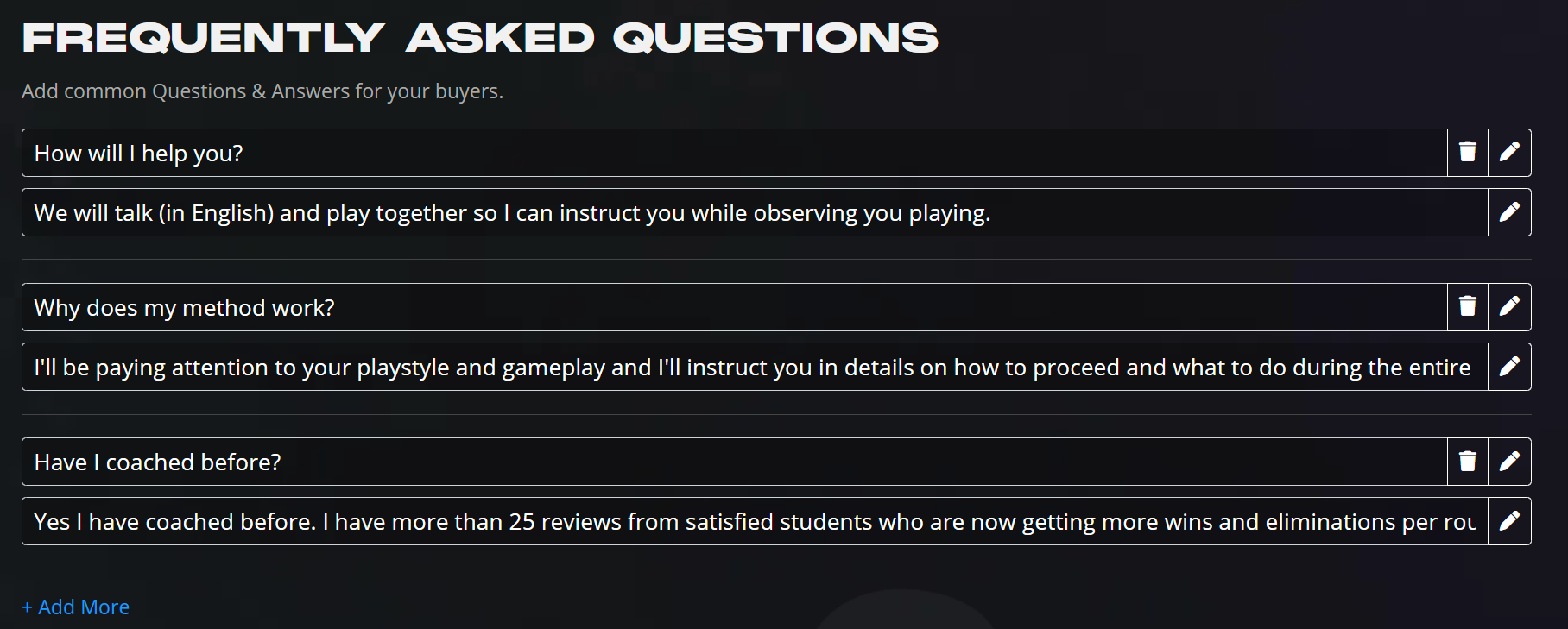The image size is (1568, 629).
Task: Edit the "Yes I have coached before" answer
Action: (1509, 521)
